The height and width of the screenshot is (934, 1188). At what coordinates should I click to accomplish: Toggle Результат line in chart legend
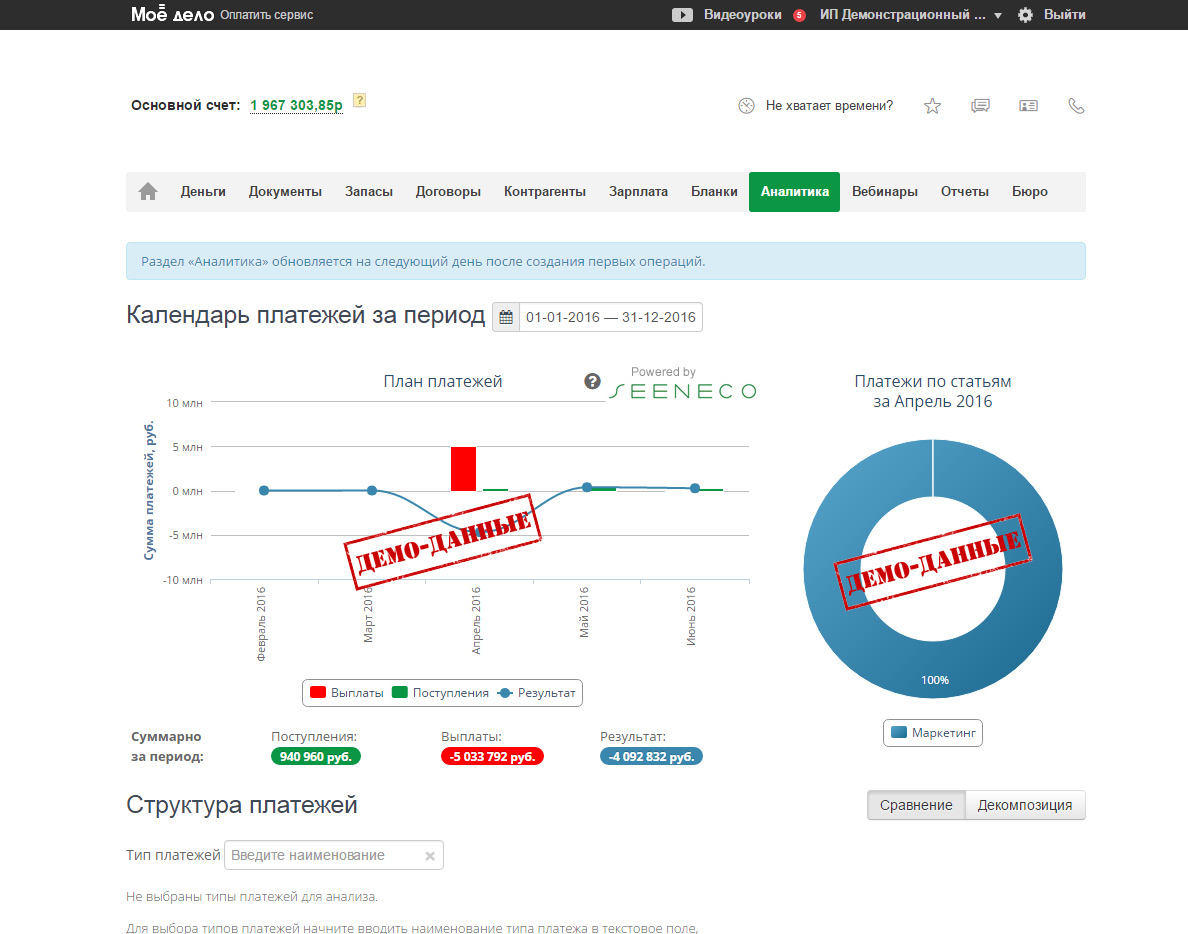click(538, 693)
